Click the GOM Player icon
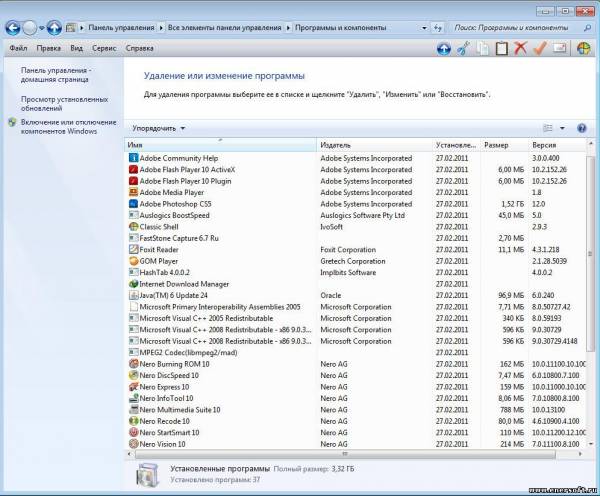This screenshot has height=496, width=600. [133, 261]
